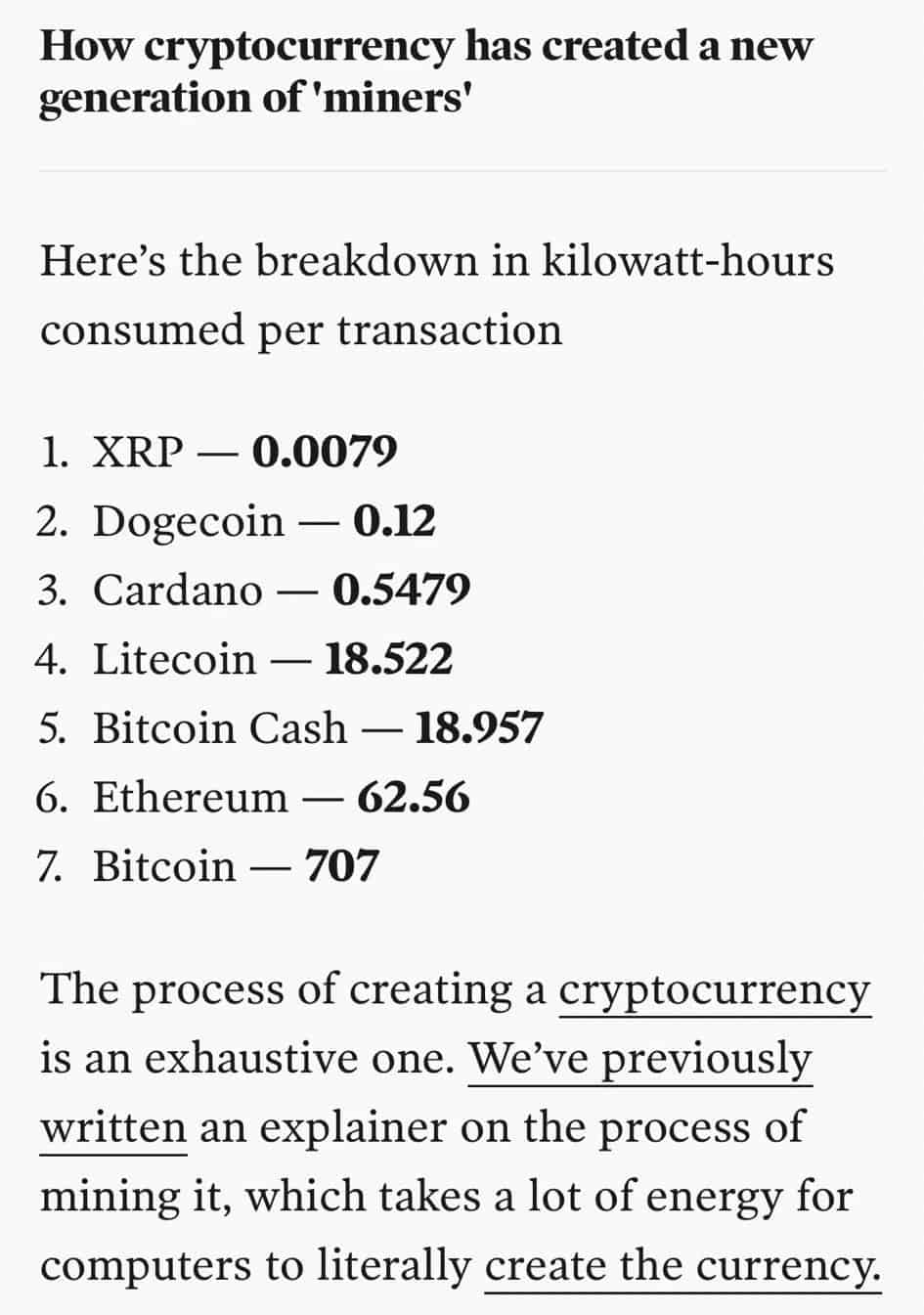Image resolution: width=924 pixels, height=1315 pixels.
Task: Open the 'create the currency' link
Action: pyautogui.click(x=682, y=1266)
